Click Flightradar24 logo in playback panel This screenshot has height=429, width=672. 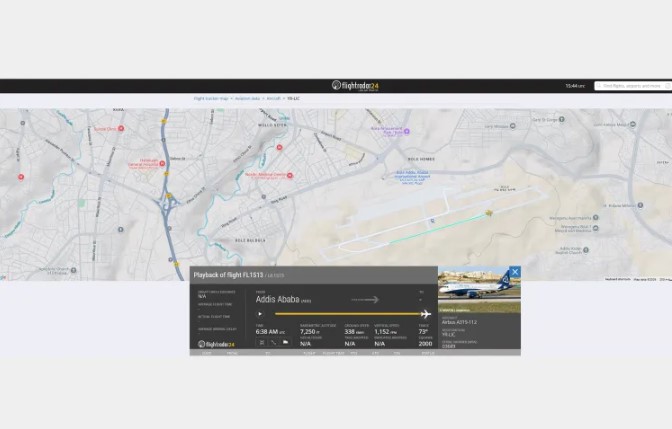[x=216, y=343]
